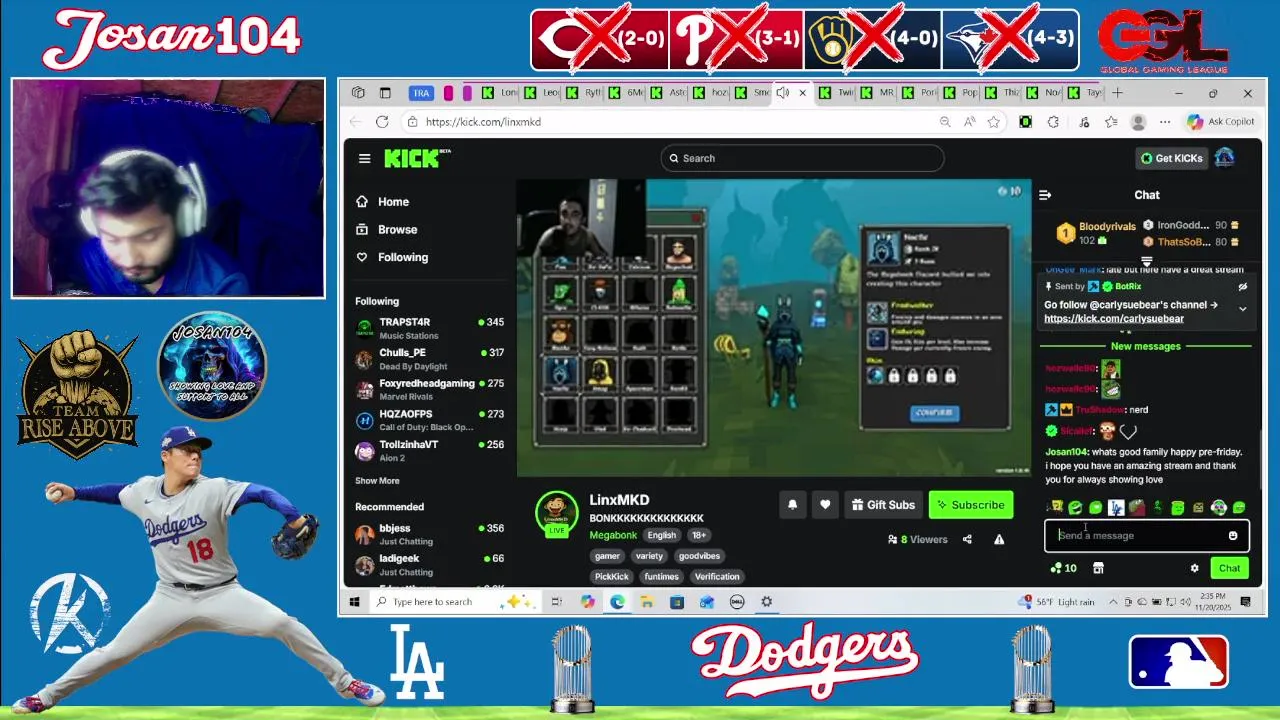Open the chat shop icon
Image resolution: width=1280 pixels, height=720 pixels.
click(1098, 568)
